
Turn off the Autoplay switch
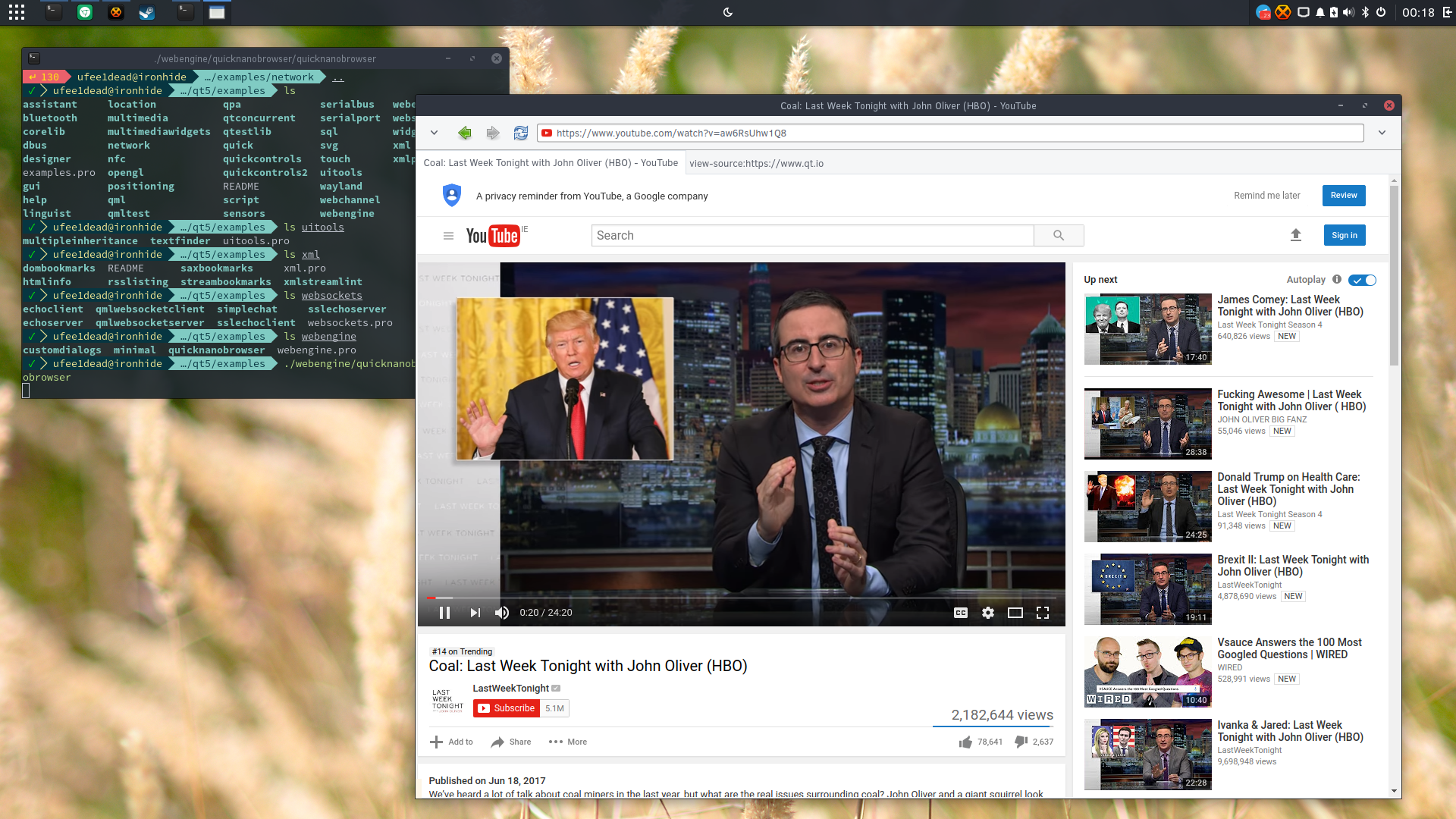1362,280
